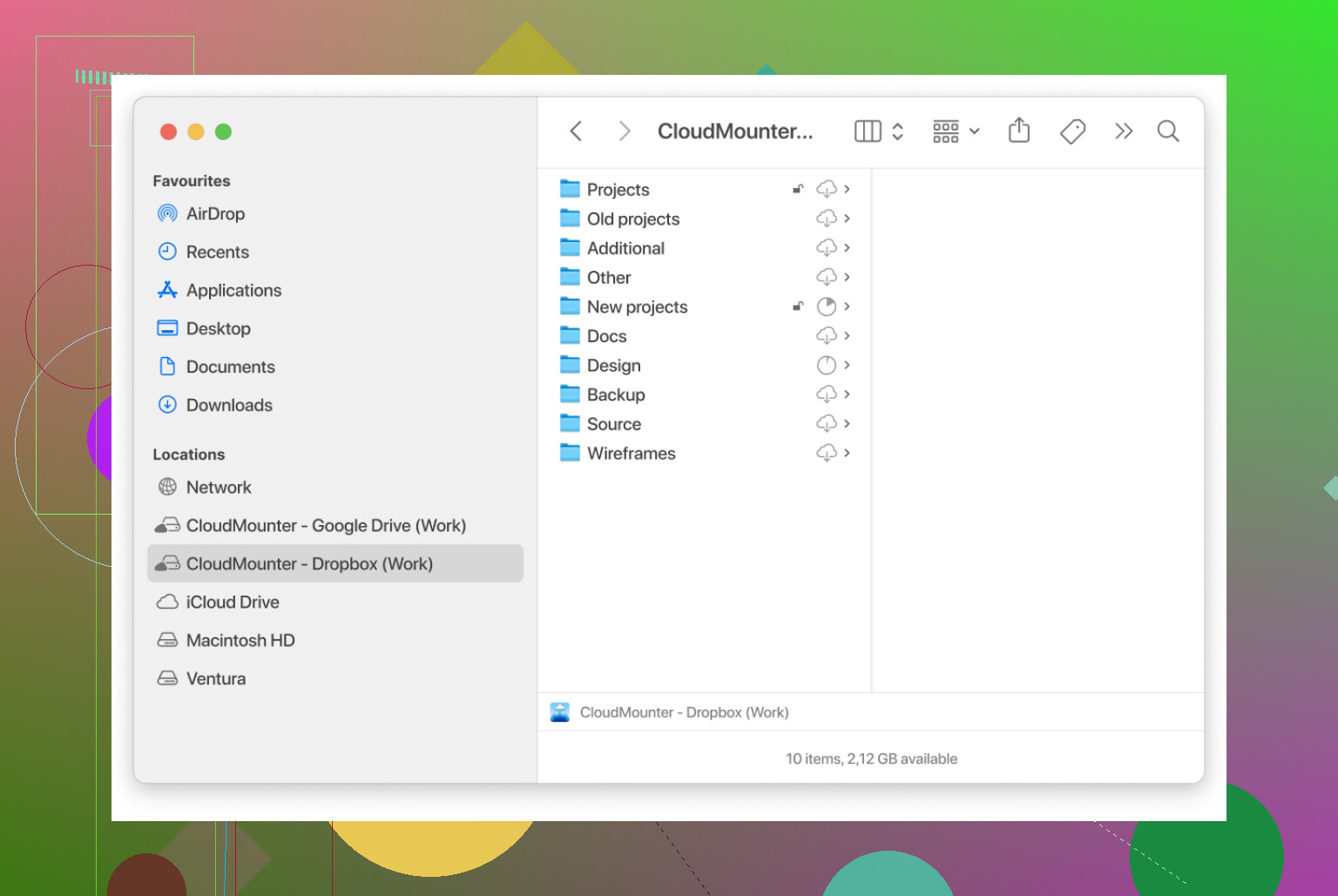Open iCloud Drive in the sidebar
Screen dimensions: 1338x896
tap(335, 602)
